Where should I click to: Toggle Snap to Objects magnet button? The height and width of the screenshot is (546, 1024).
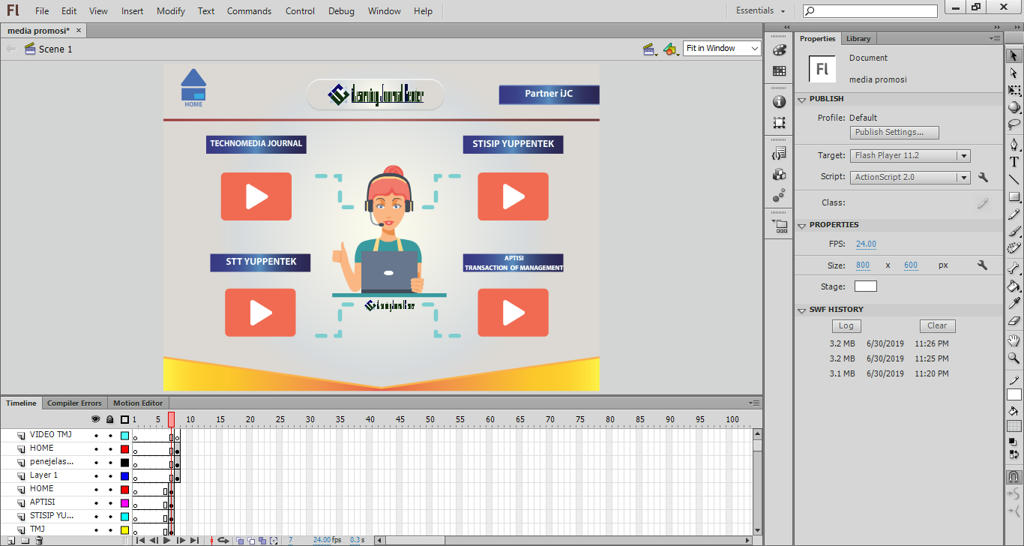1014,477
